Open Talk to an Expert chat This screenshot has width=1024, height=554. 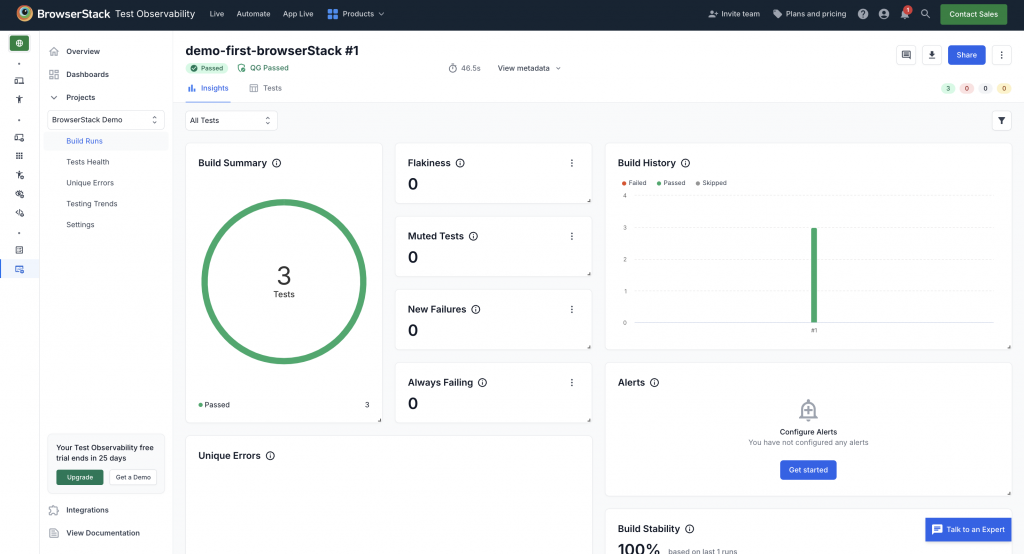point(968,529)
